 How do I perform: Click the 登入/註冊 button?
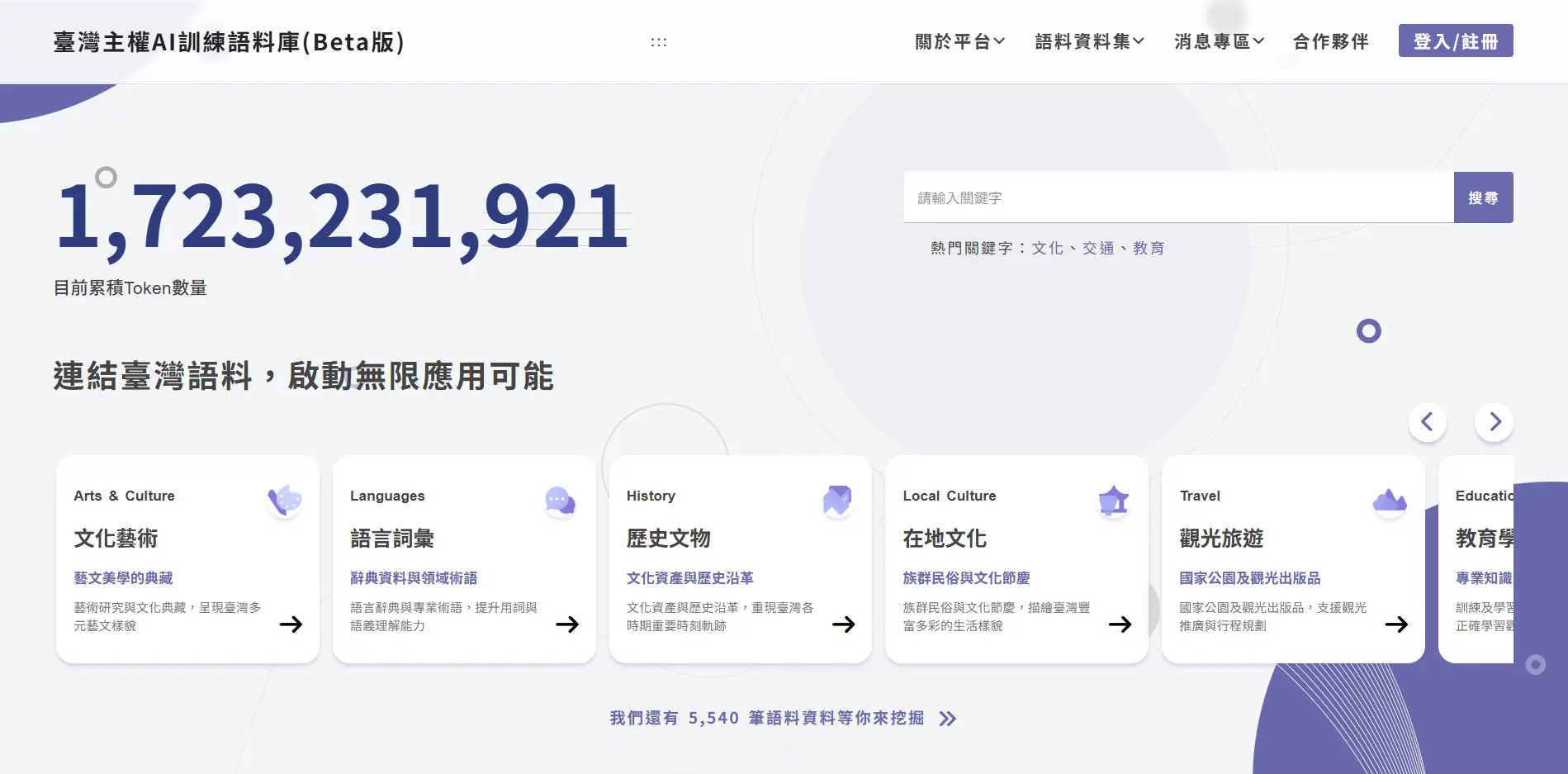pos(1456,40)
